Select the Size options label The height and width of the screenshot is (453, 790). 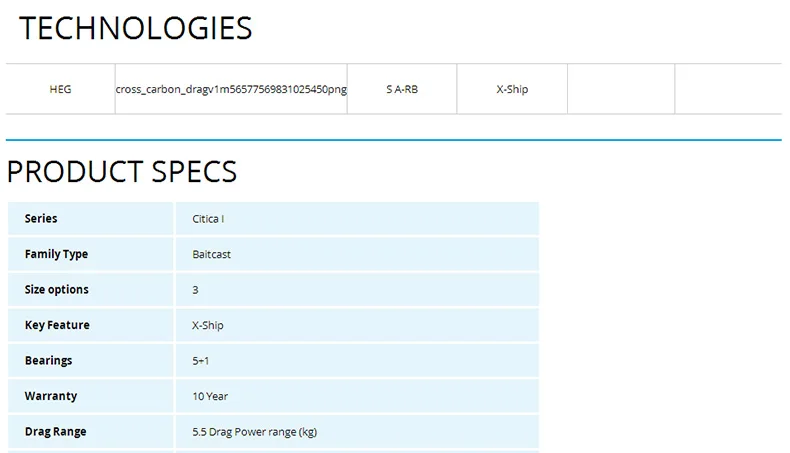point(56,290)
